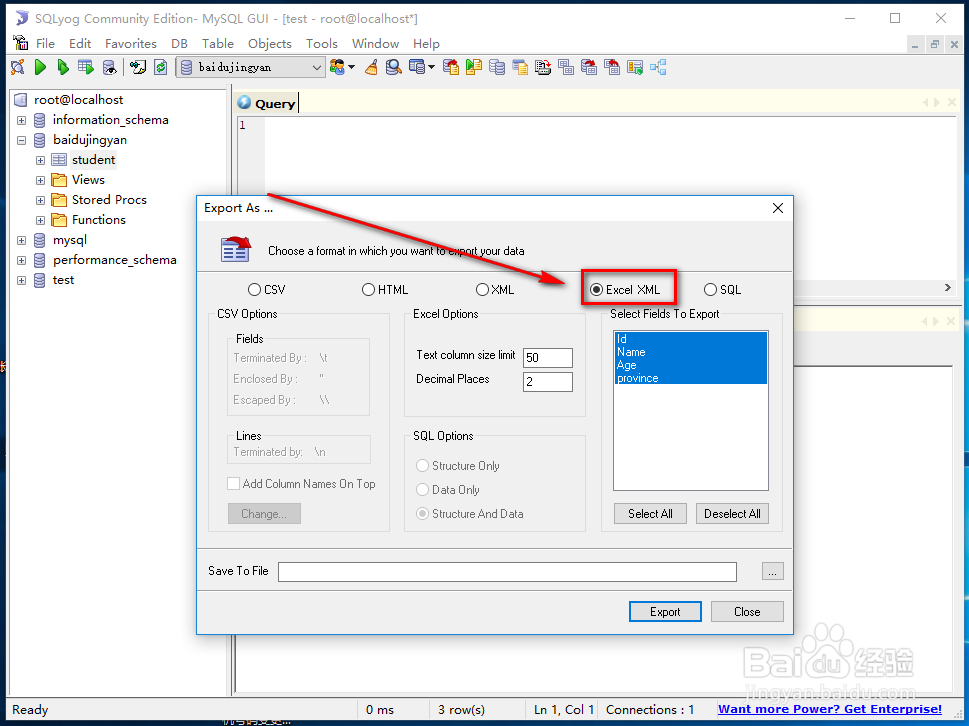
Task: Open the 'Want more Power? Get Enterprise!' link
Action: [829, 709]
